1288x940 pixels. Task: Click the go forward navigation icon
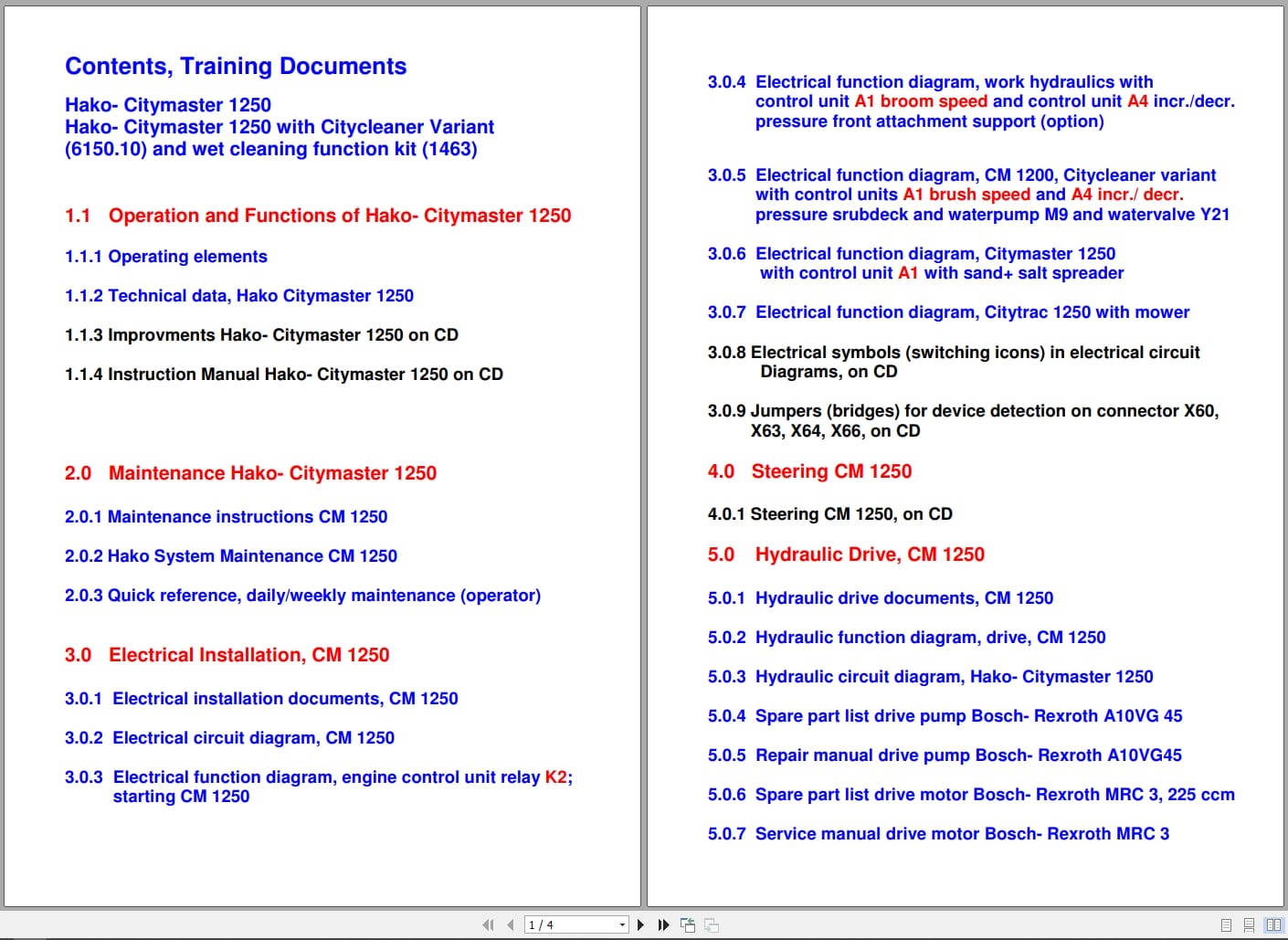712,924
